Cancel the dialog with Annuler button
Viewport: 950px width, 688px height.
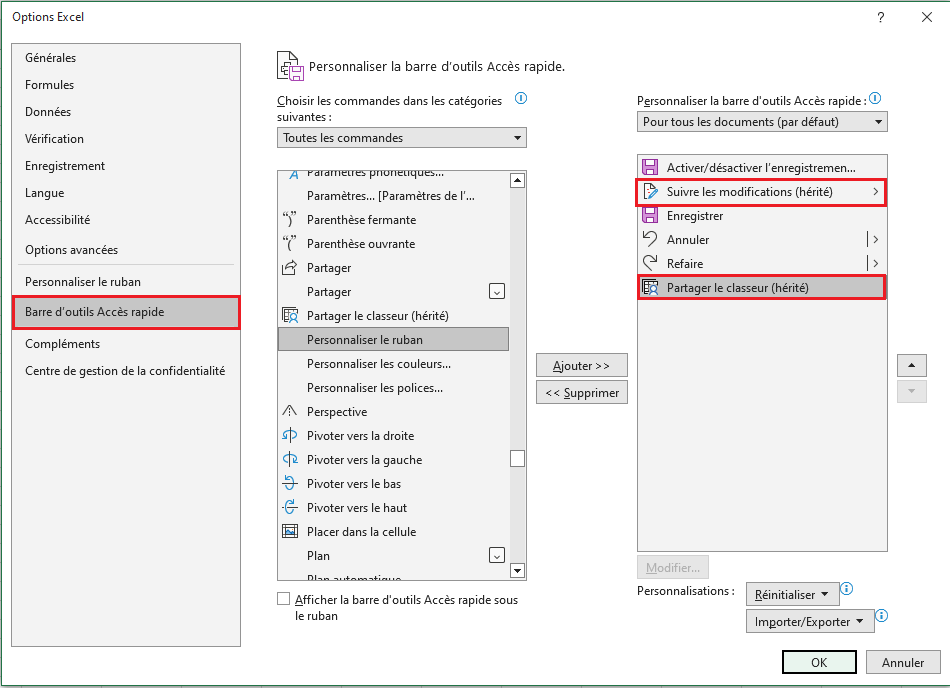[903, 662]
